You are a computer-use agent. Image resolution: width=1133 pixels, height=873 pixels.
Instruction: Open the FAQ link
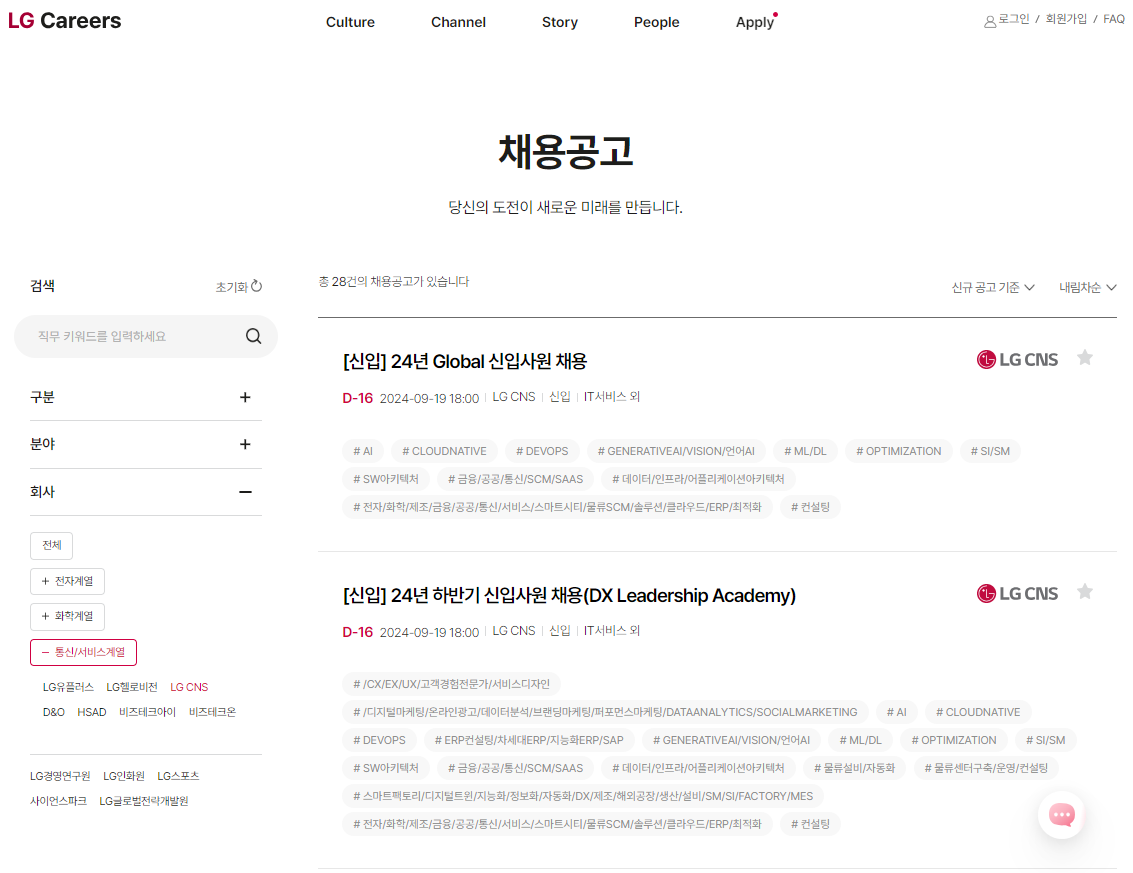1114,20
